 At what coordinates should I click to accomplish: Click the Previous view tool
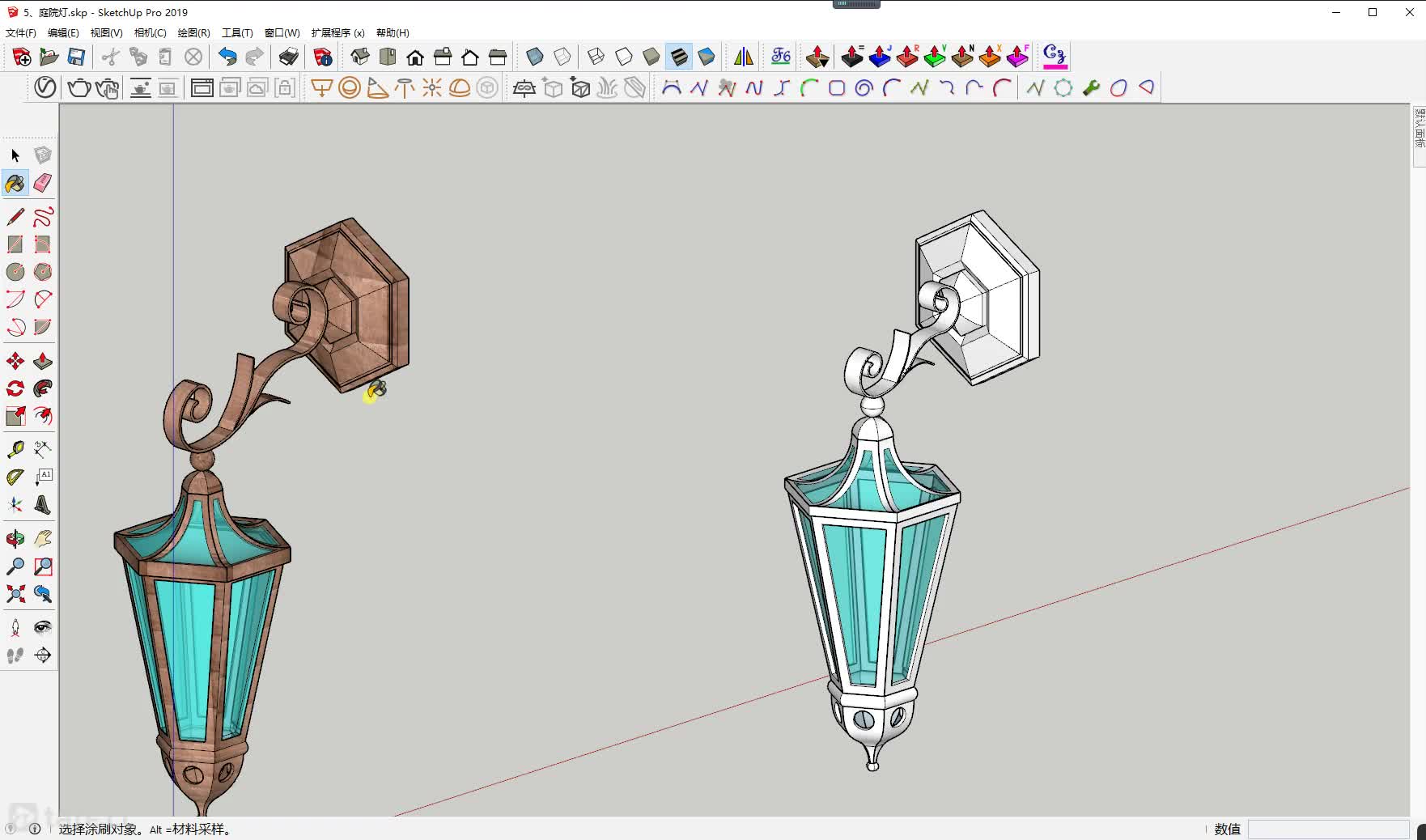[43, 594]
